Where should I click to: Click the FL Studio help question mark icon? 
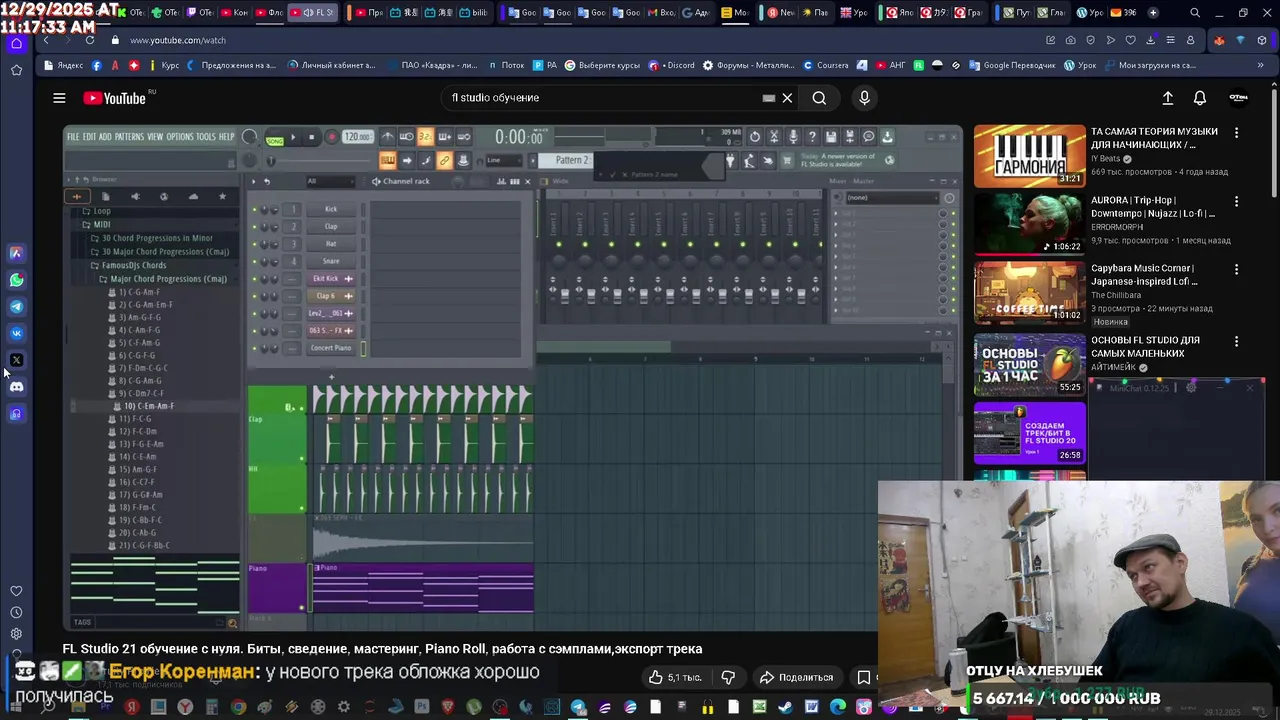click(812, 136)
